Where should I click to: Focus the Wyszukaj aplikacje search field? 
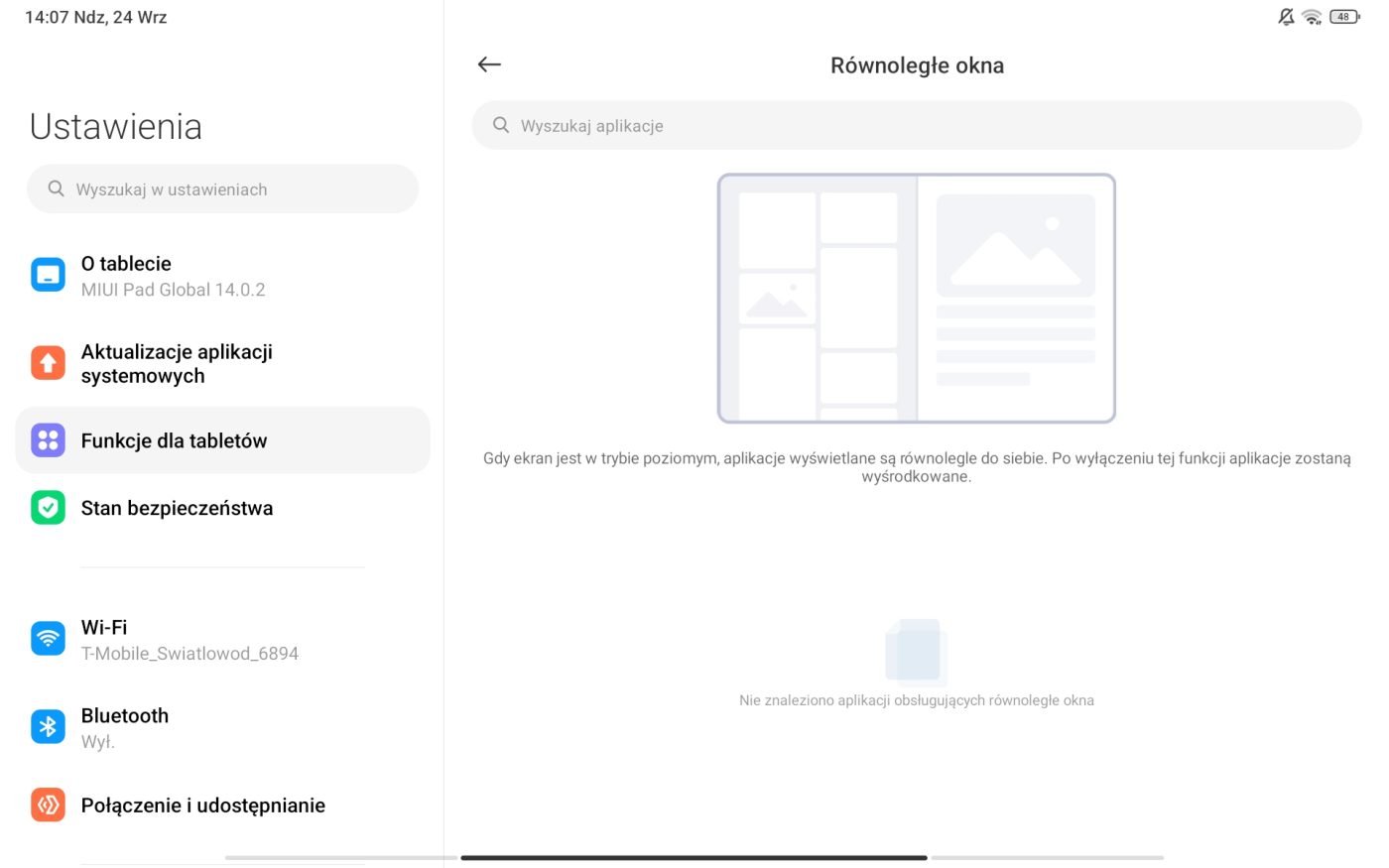click(923, 126)
